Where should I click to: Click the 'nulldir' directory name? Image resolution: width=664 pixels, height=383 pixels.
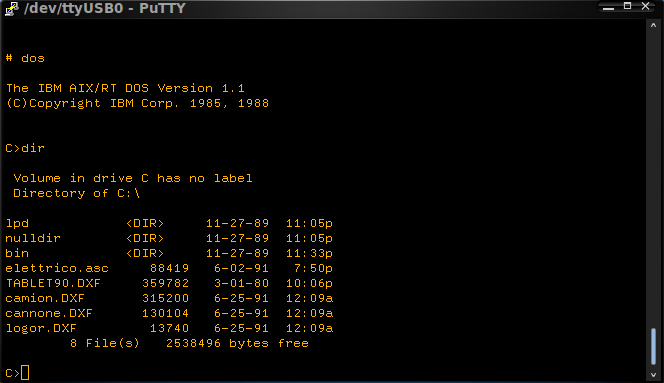[33, 238]
